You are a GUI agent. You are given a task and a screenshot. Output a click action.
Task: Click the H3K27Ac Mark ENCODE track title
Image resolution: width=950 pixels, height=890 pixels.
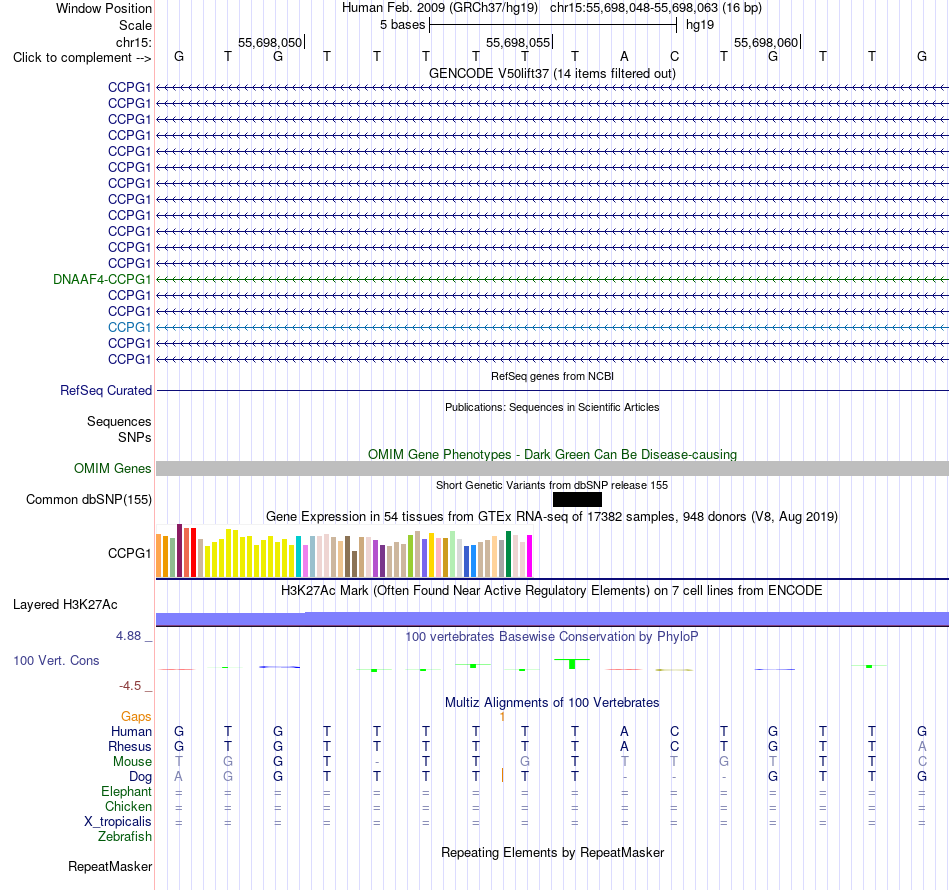(552, 591)
